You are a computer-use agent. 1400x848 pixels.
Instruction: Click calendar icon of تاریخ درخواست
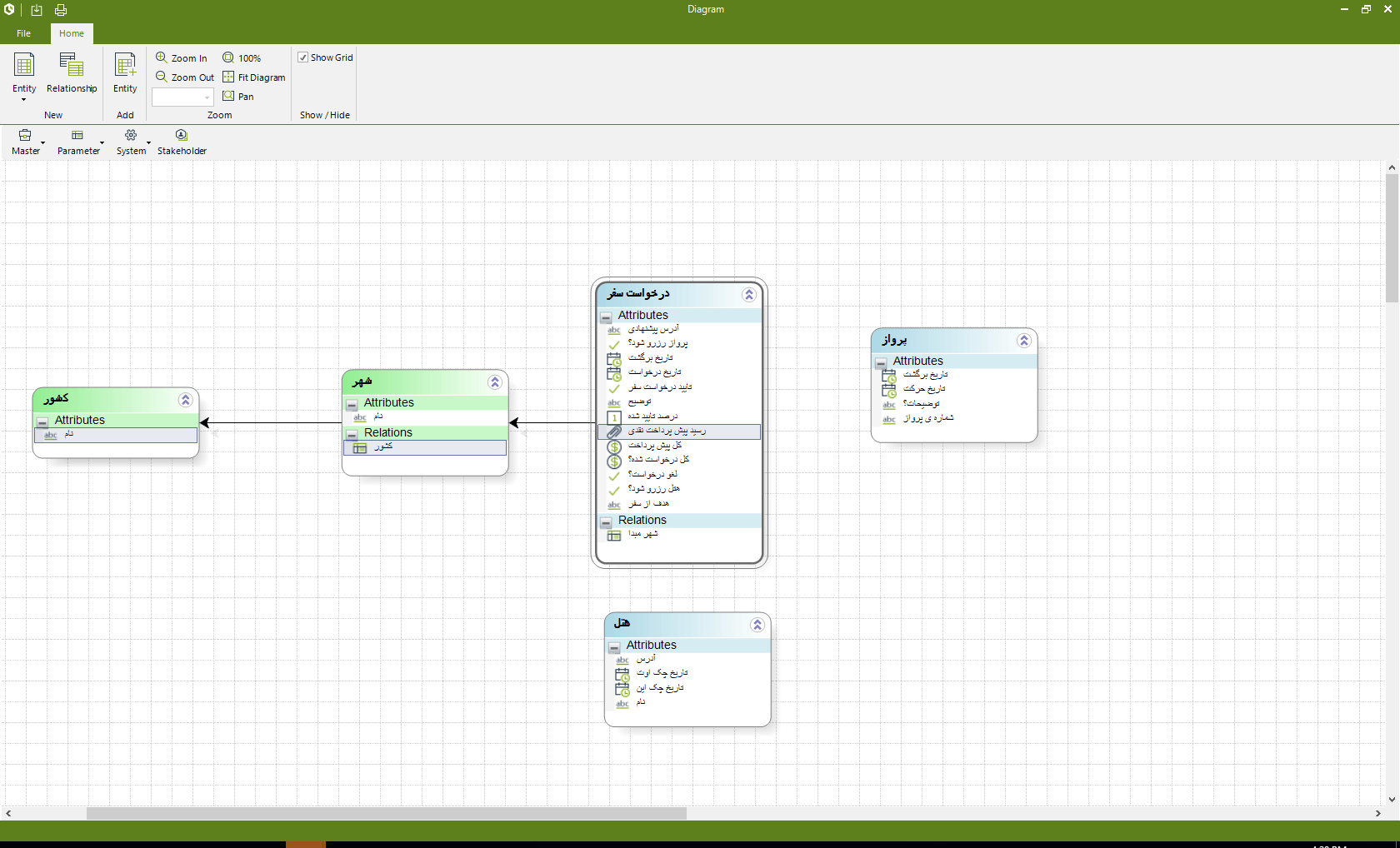614,373
